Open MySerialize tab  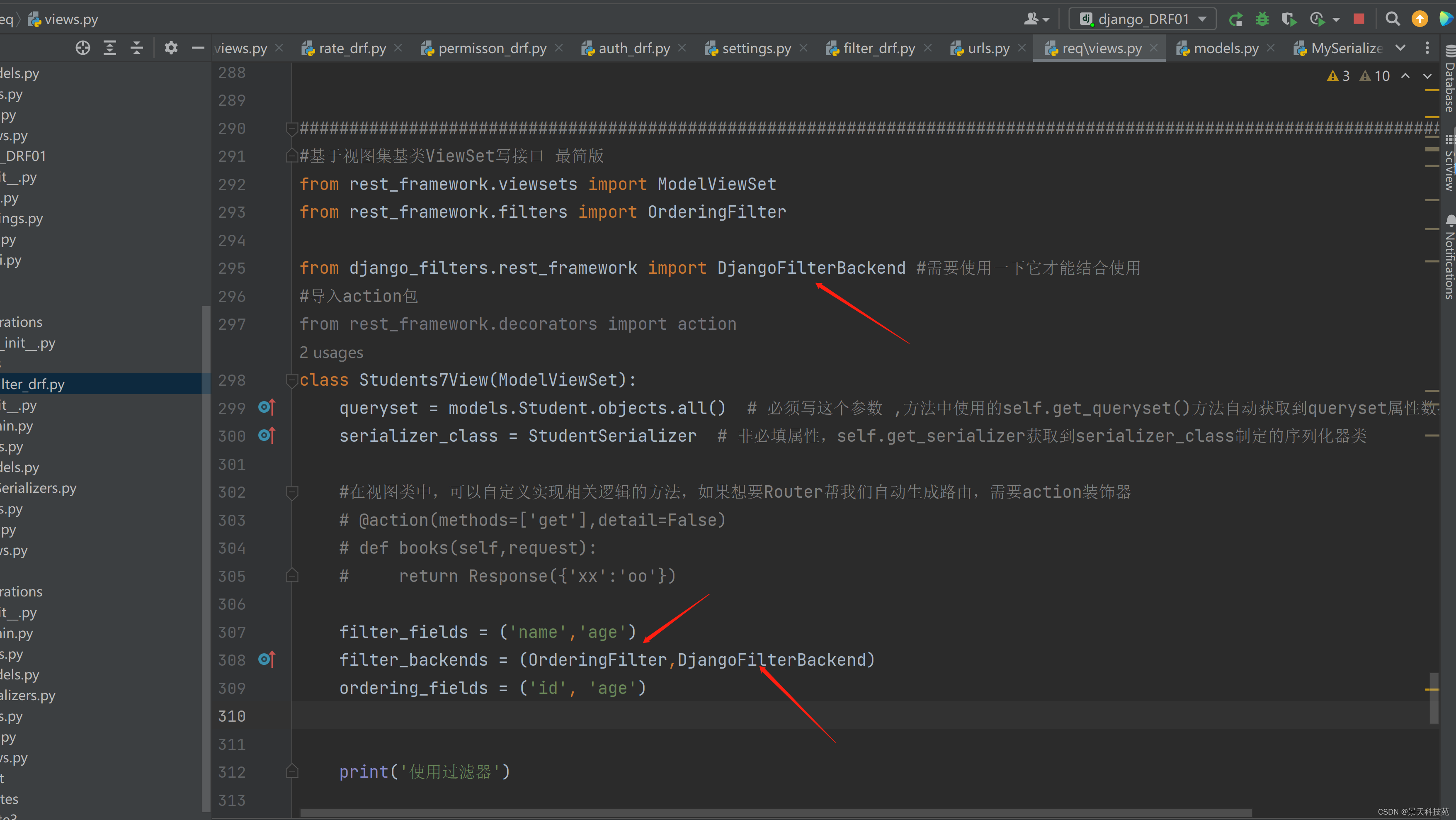(1338, 48)
